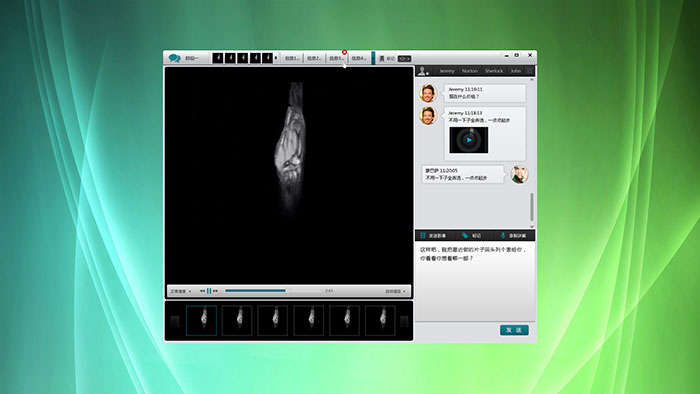
Task: Pause playback with the pause button
Action: click(209, 291)
